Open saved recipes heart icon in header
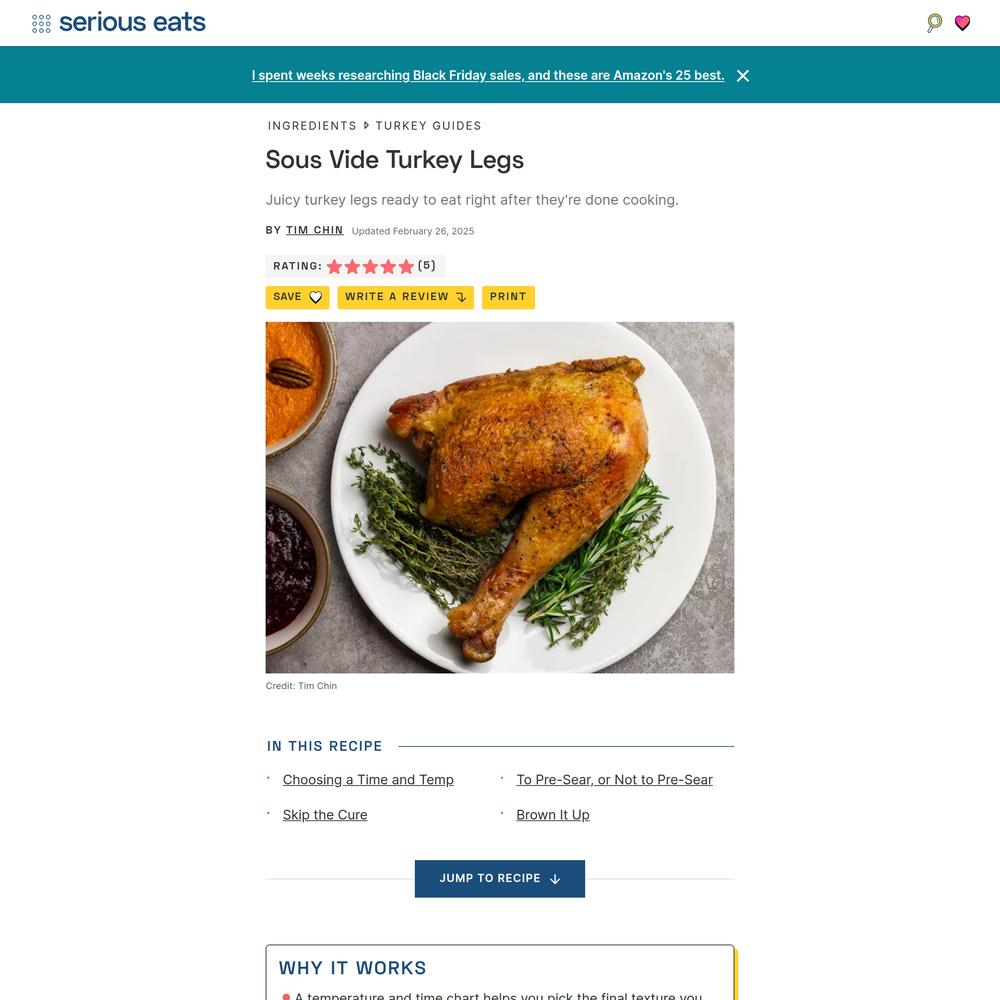 [x=962, y=23]
